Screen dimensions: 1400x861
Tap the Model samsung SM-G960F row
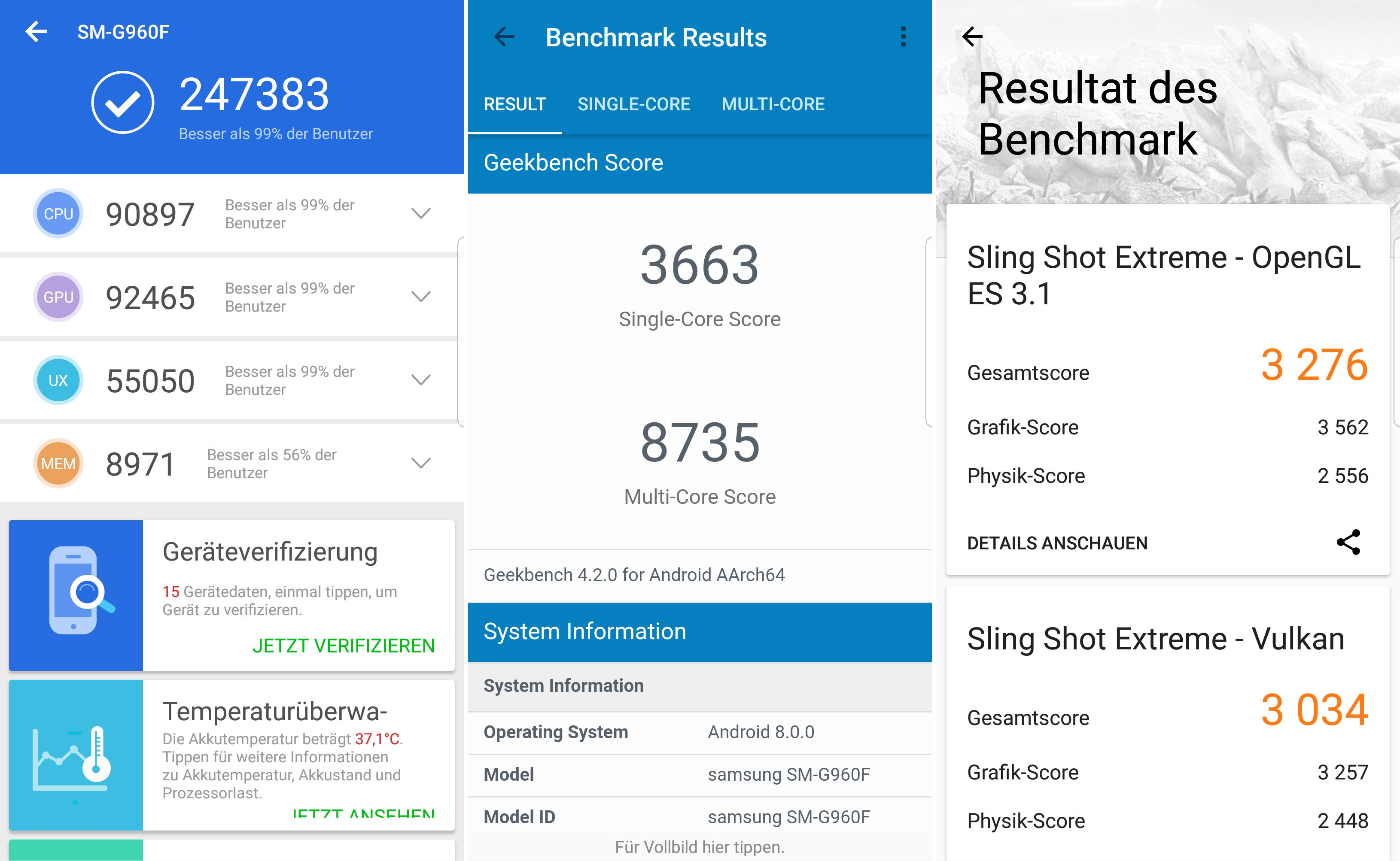700,775
